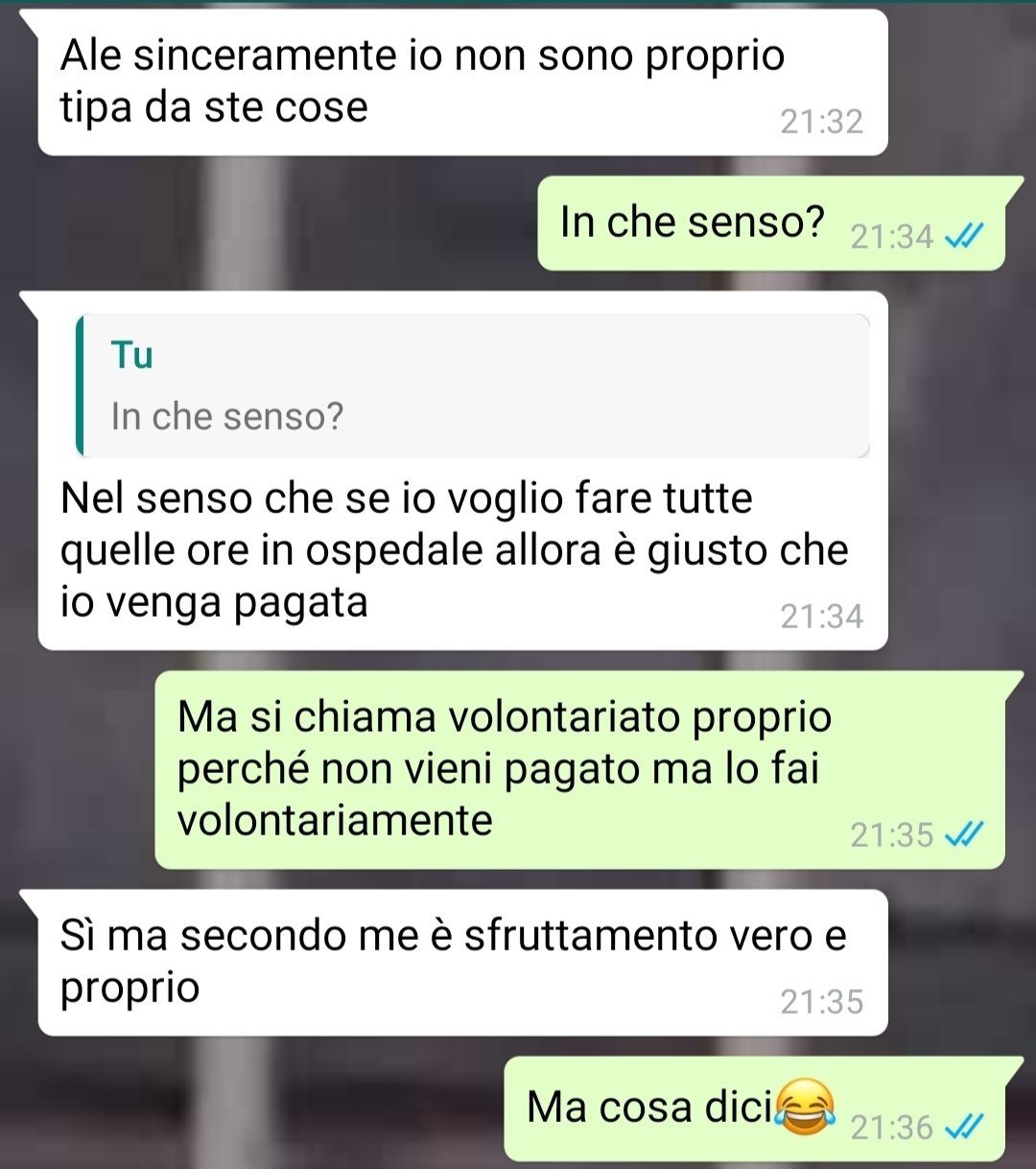Viewport: 1036px width, 1169px height.
Task: Tap the 'sfruttamento vero e proprio' message
Action: point(462,963)
